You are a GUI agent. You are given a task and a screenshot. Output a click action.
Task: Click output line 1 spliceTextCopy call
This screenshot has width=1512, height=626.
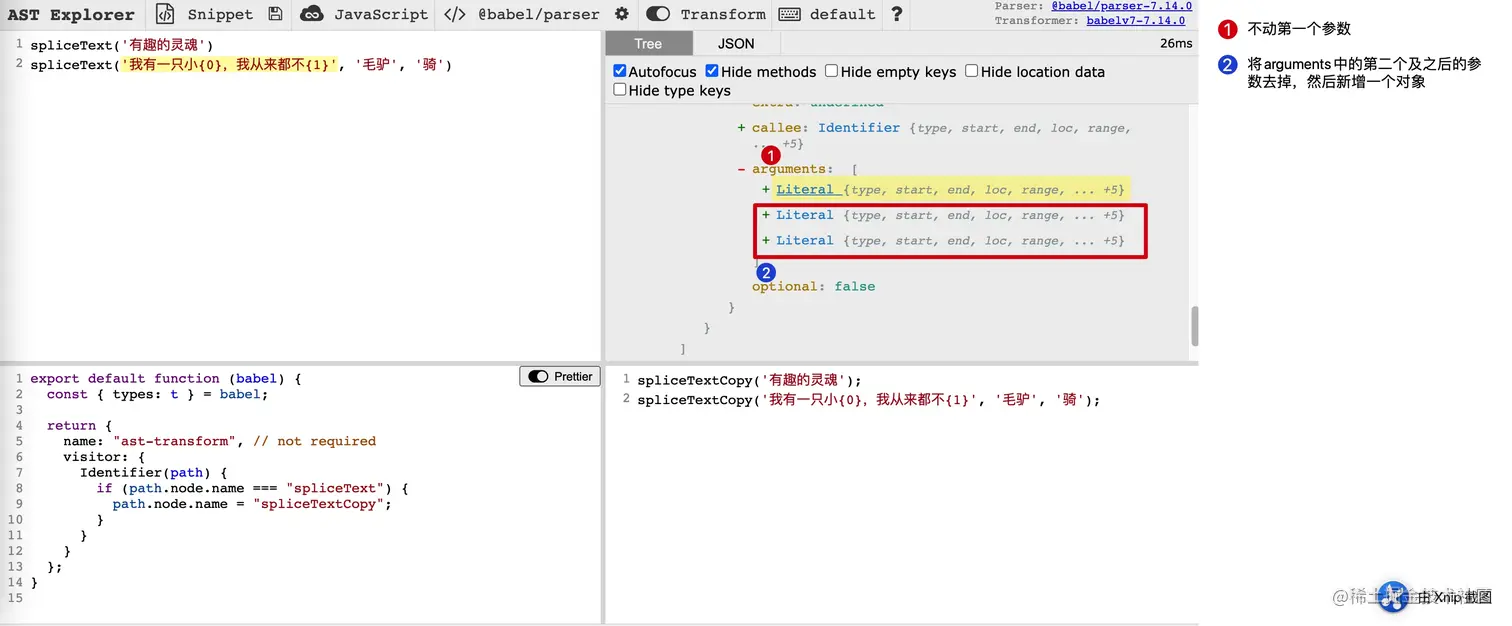pyautogui.click(x=749, y=380)
